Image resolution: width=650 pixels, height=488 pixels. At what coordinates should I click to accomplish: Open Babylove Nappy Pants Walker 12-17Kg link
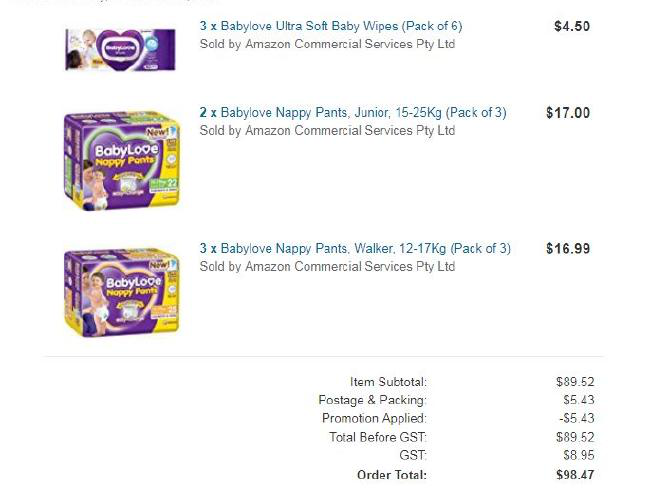355,248
